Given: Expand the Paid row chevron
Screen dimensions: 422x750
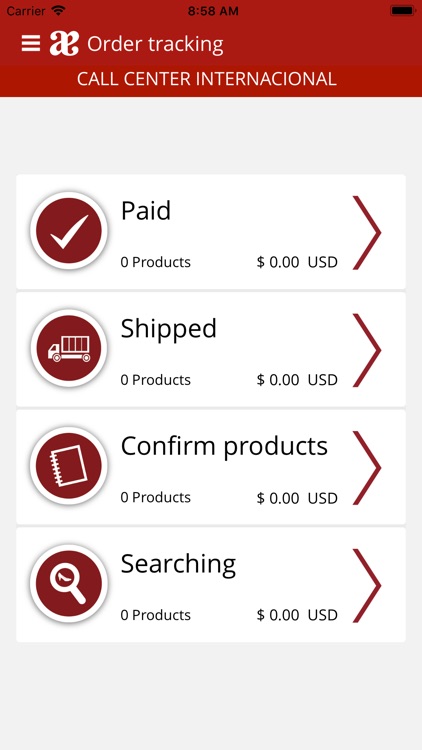Looking at the screenshot, I should tap(367, 232).
